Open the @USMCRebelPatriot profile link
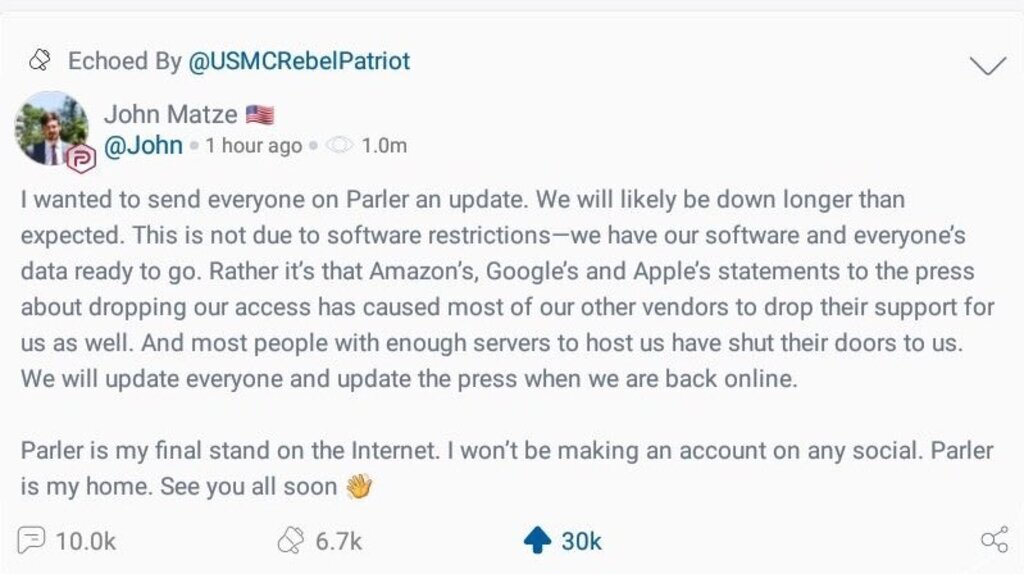This screenshot has height=574, width=1024. tap(299, 61)
